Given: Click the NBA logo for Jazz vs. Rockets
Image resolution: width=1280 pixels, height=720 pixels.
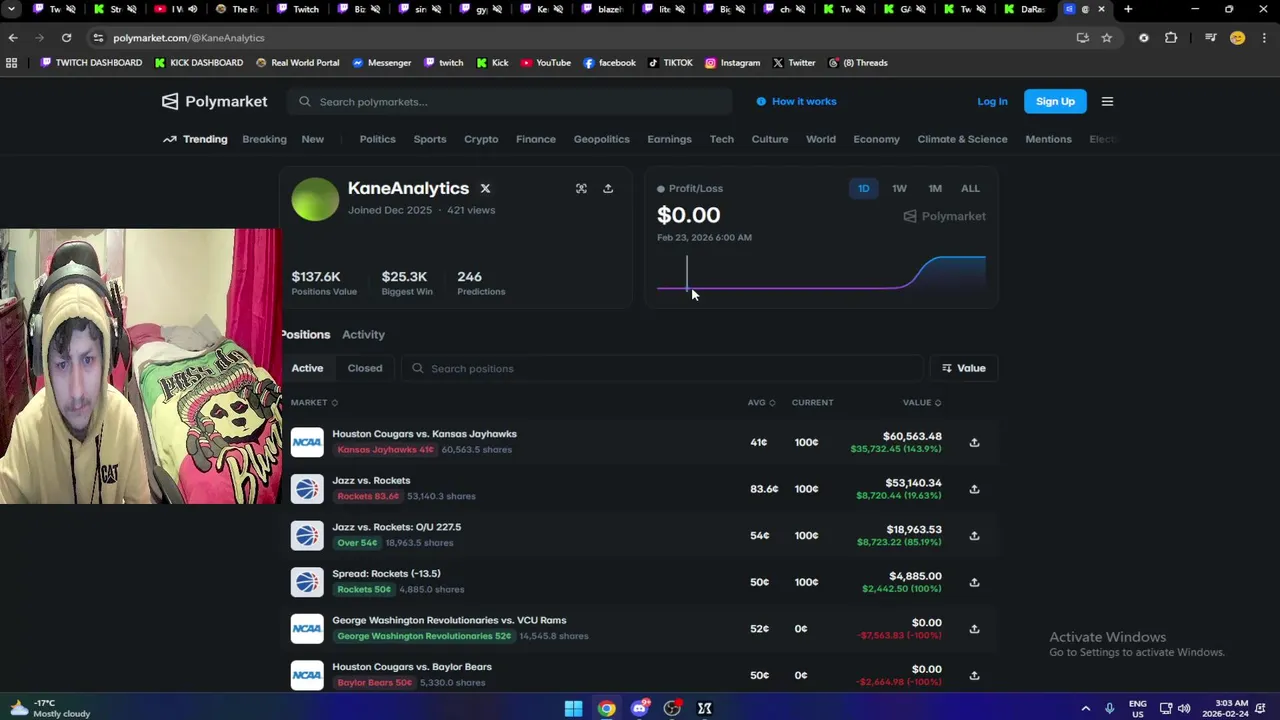Looking at the screenshot, I should (307, 489).
